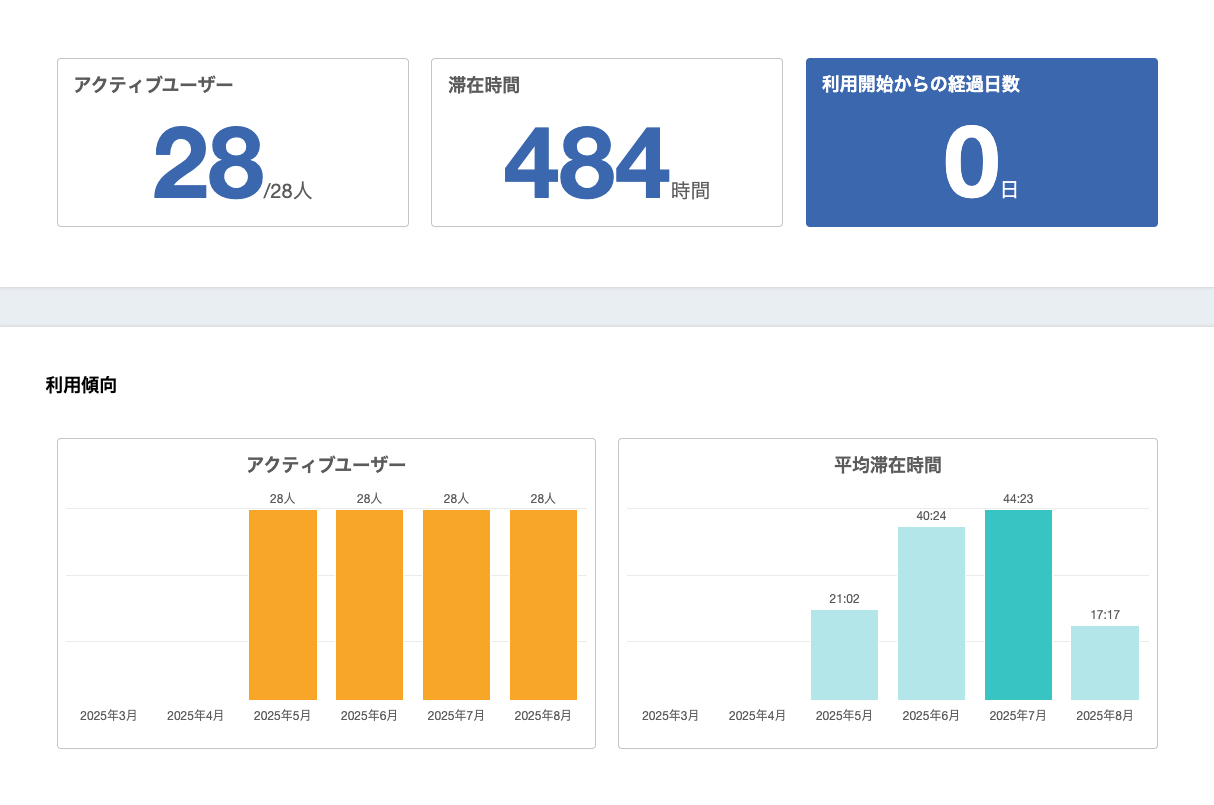Select the 40:24 bar for 2025年6月
1214x805 pixels.
click(x=931, y=613)
